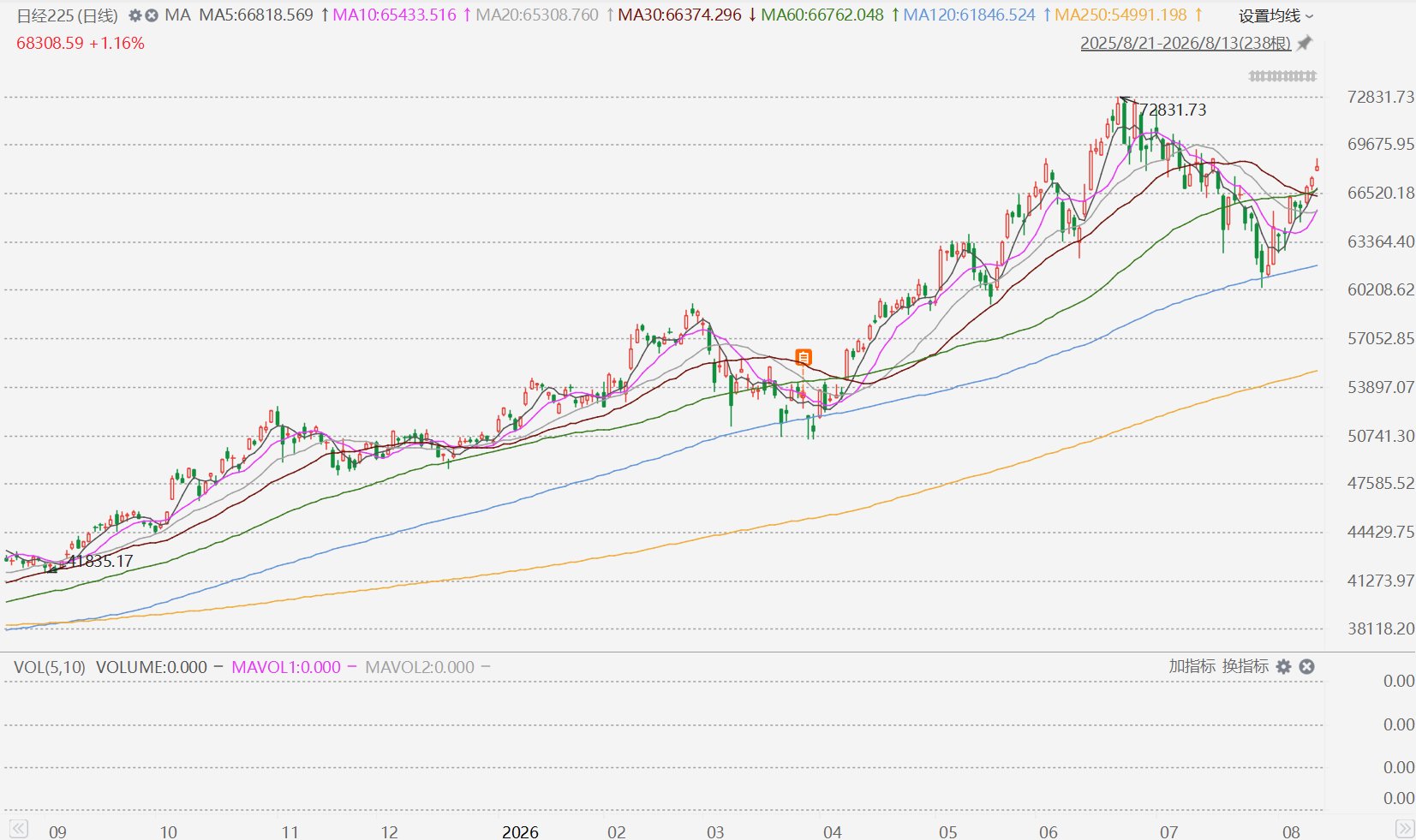The width and height of the screenshot is (1416, 840).
Task: Click the MA20:65308.760 value
Action: pyautogui.click(x=537, y=15)
